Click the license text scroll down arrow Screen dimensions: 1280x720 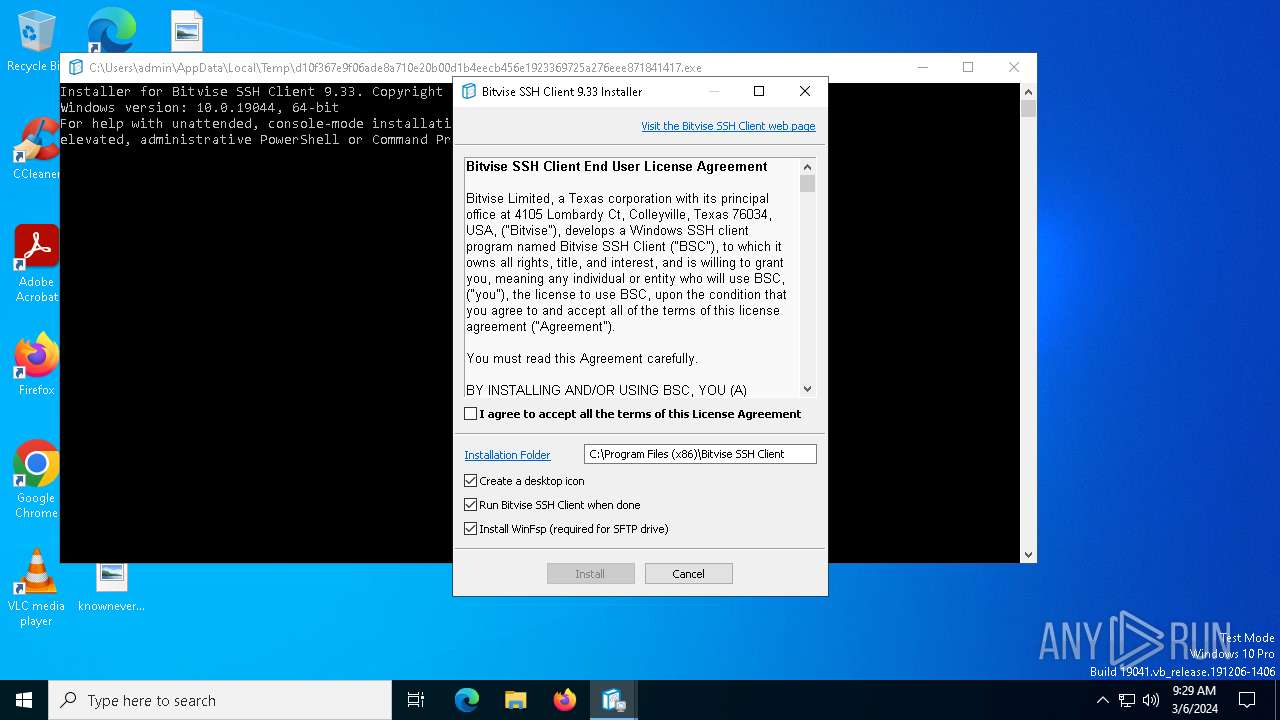click(x=807, y=389)
